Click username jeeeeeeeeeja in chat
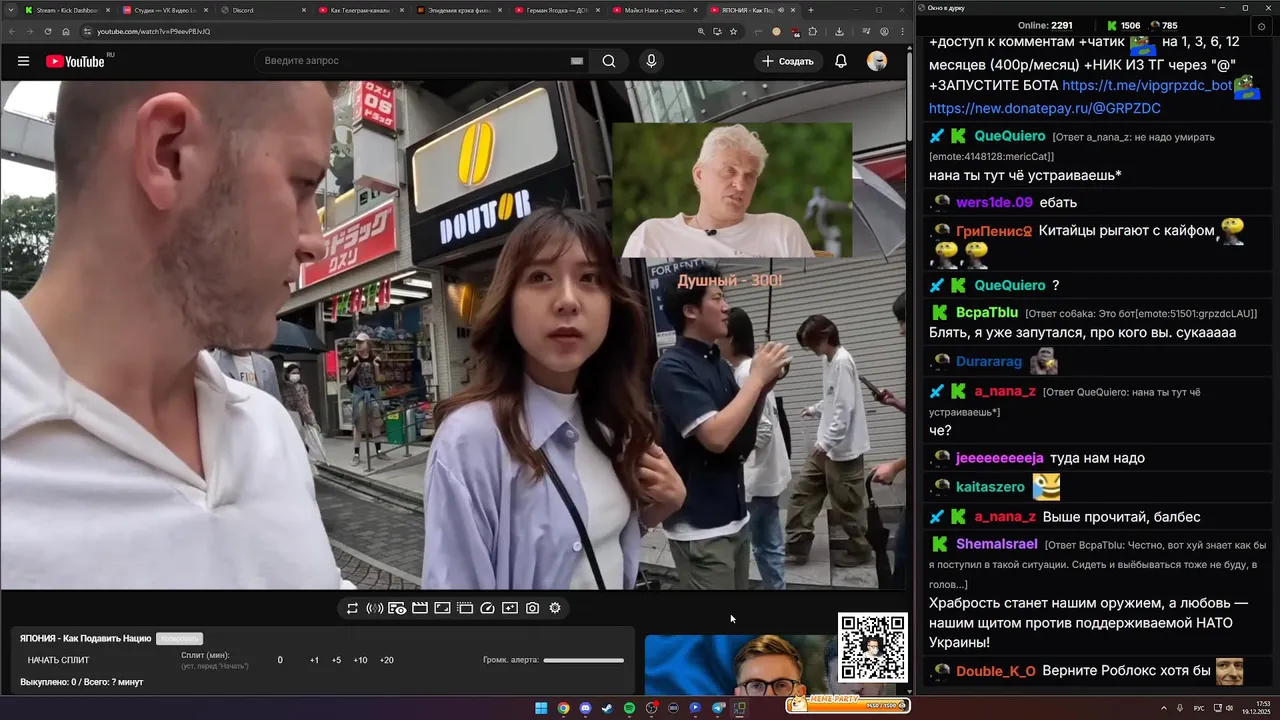 [x=1000, y=458]
